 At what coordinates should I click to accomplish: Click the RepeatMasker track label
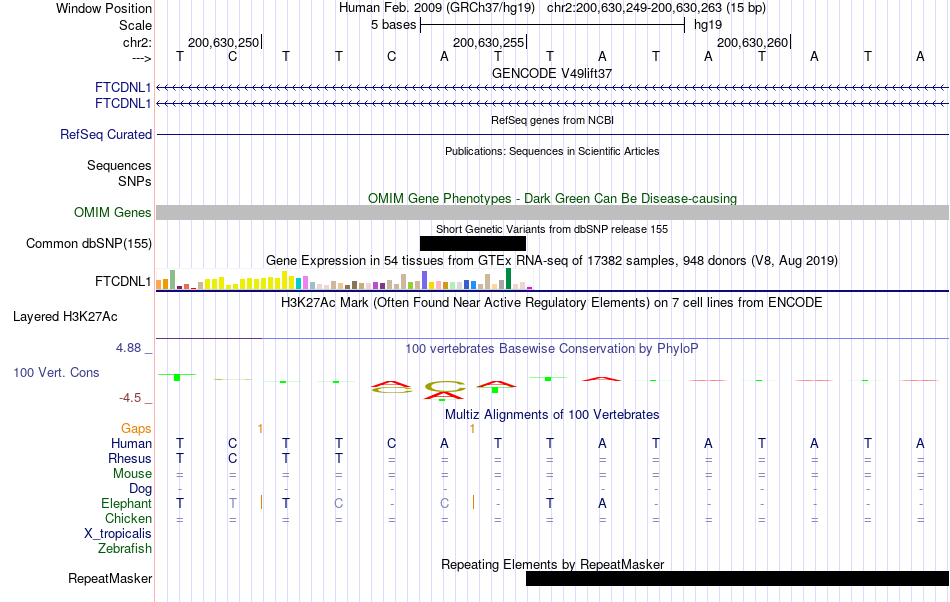point(110,578)
